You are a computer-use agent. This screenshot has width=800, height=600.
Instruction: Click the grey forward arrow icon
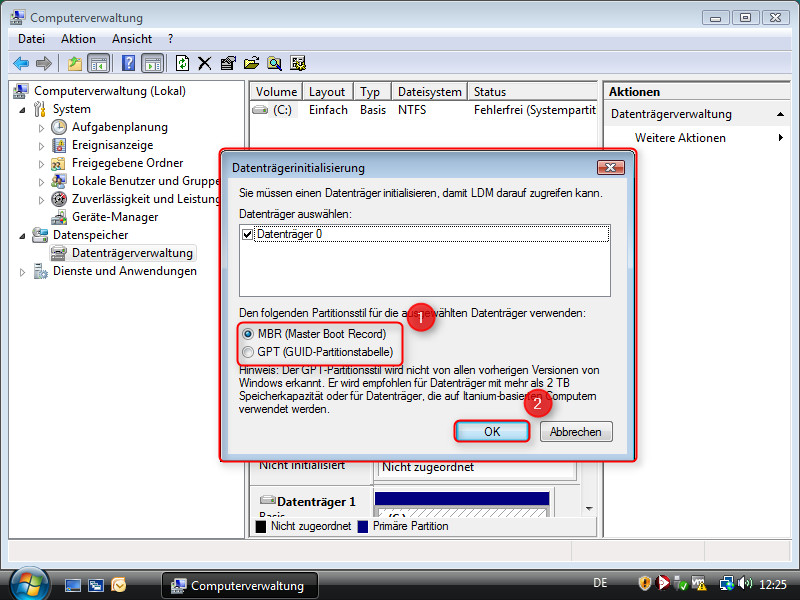click(44, 64)
